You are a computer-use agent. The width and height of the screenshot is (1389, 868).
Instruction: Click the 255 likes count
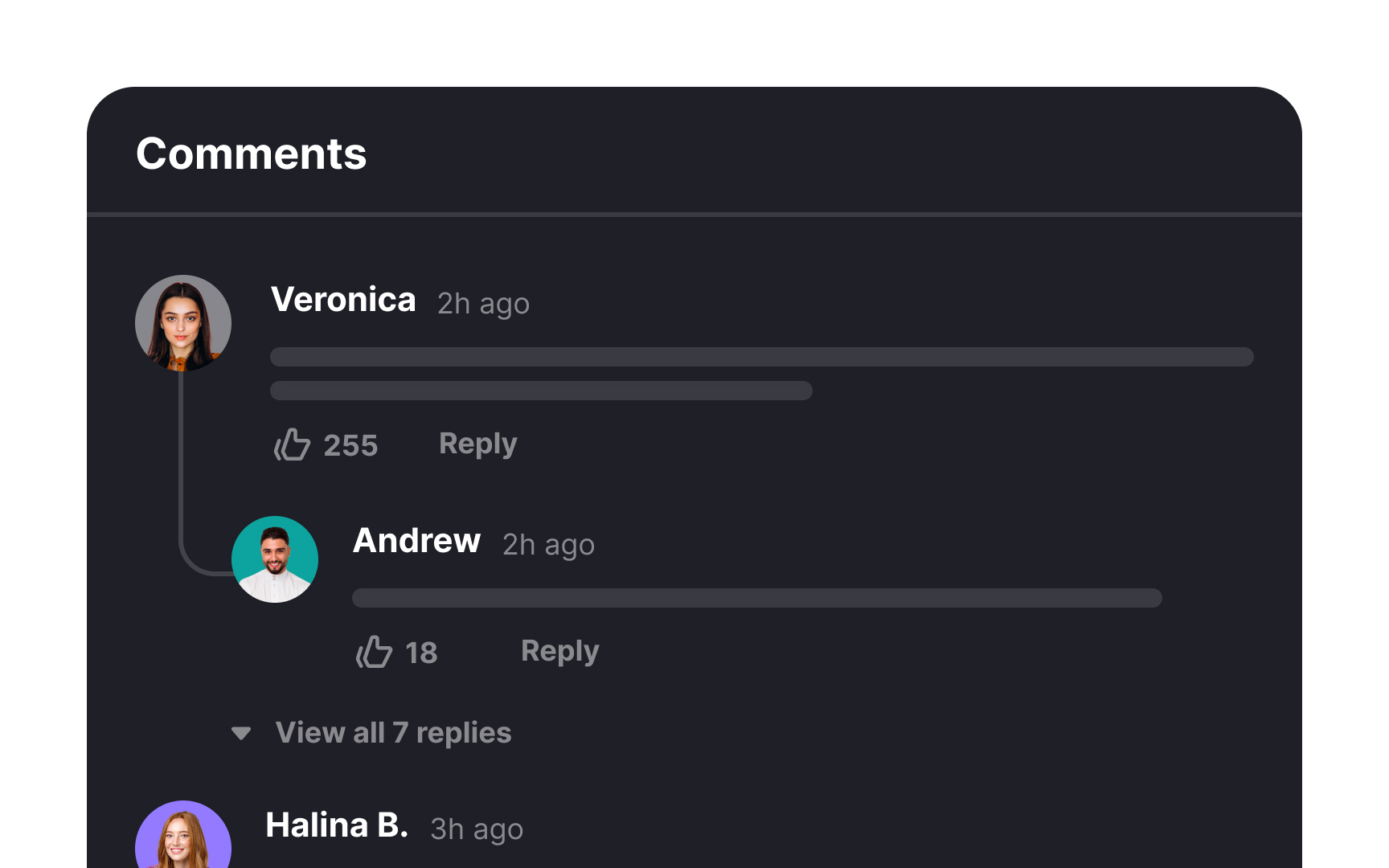click(x=350, y=445)
